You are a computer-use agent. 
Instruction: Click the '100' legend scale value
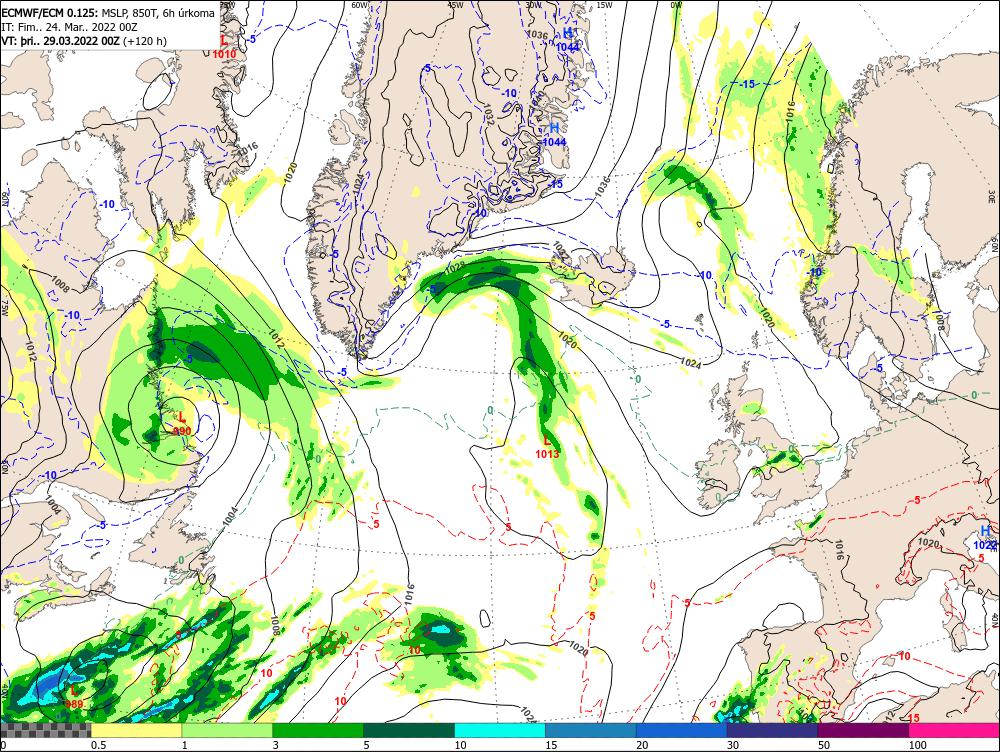click(x=918, y=745)
